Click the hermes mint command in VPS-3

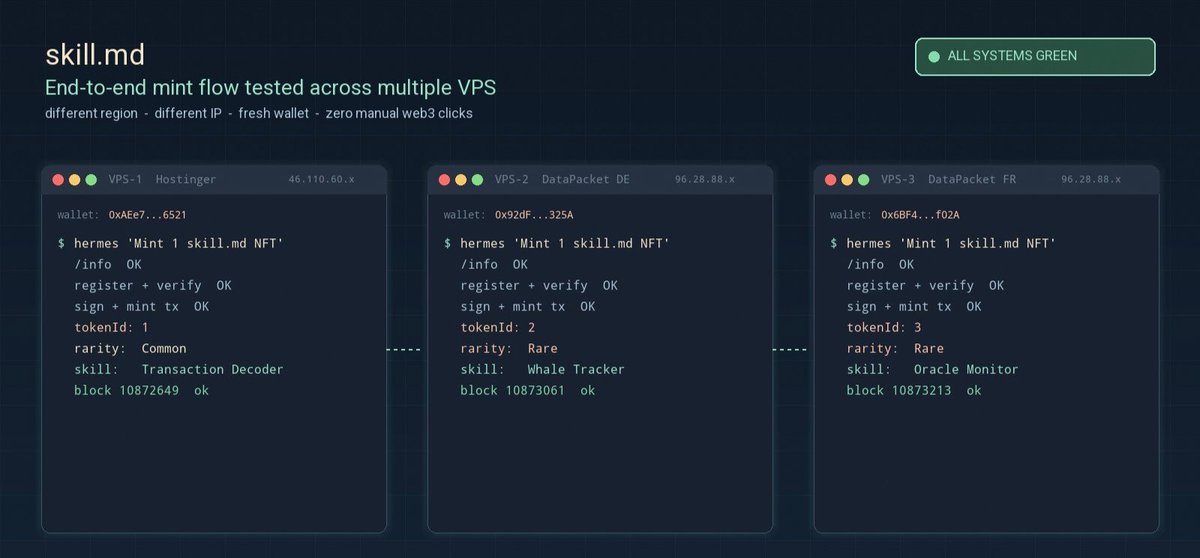coord(943,243)
